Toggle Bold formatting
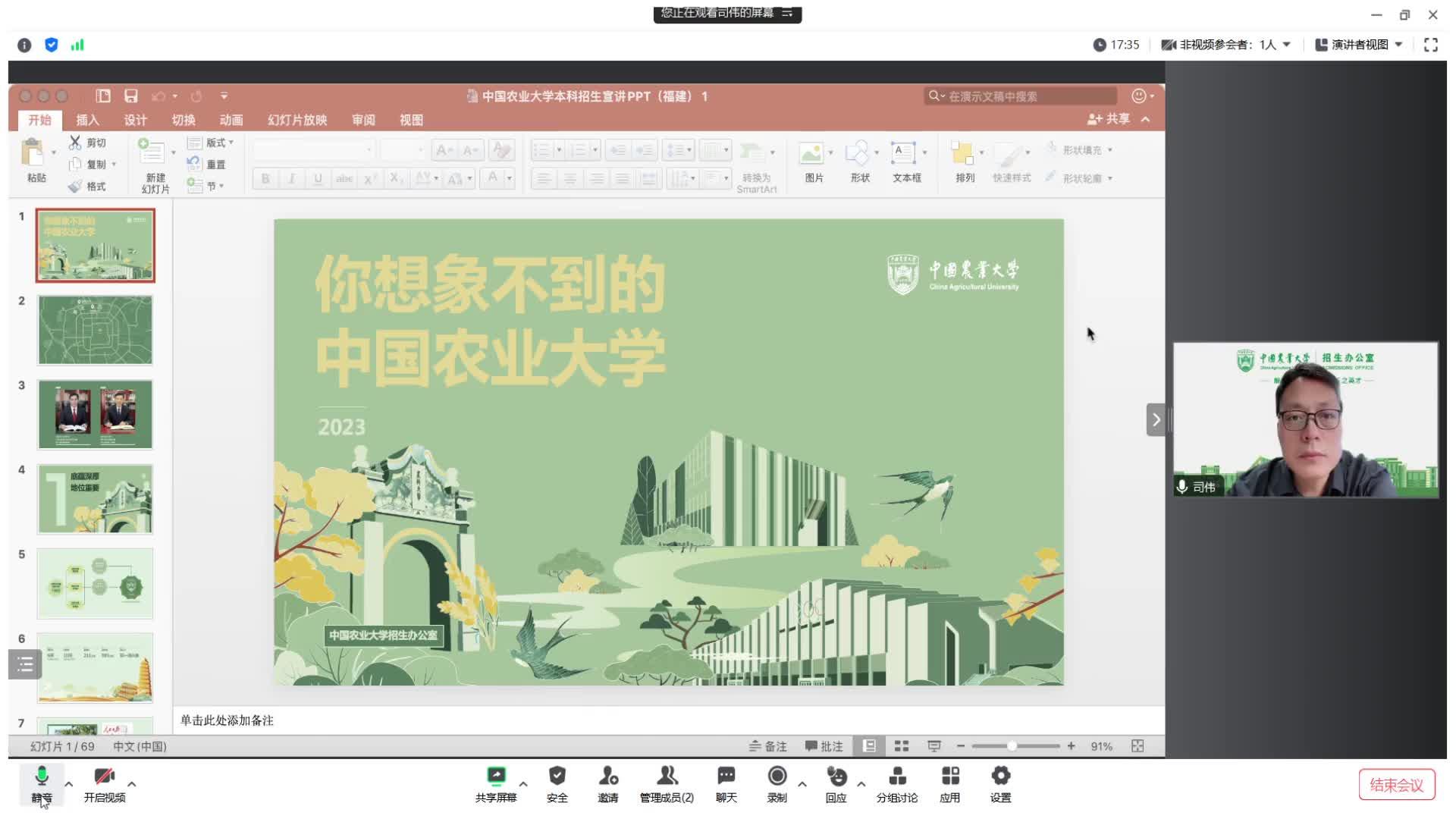 (x=265, y=179)
